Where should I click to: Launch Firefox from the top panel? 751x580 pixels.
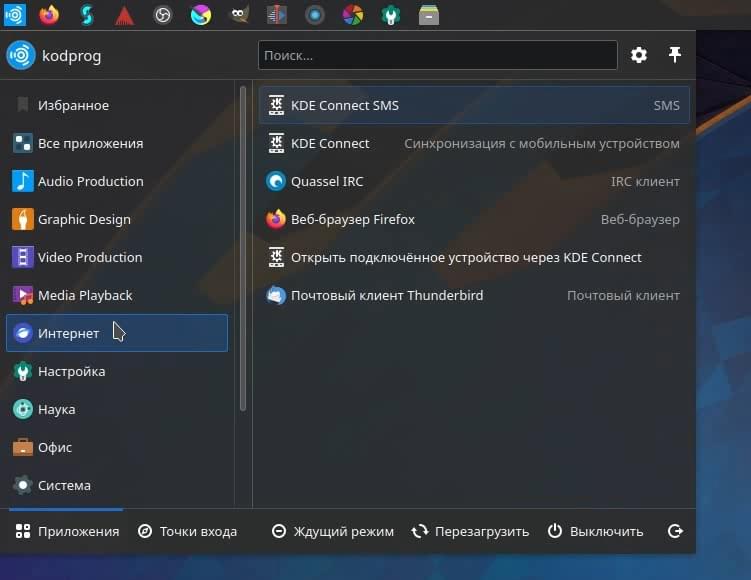point(49,15)
